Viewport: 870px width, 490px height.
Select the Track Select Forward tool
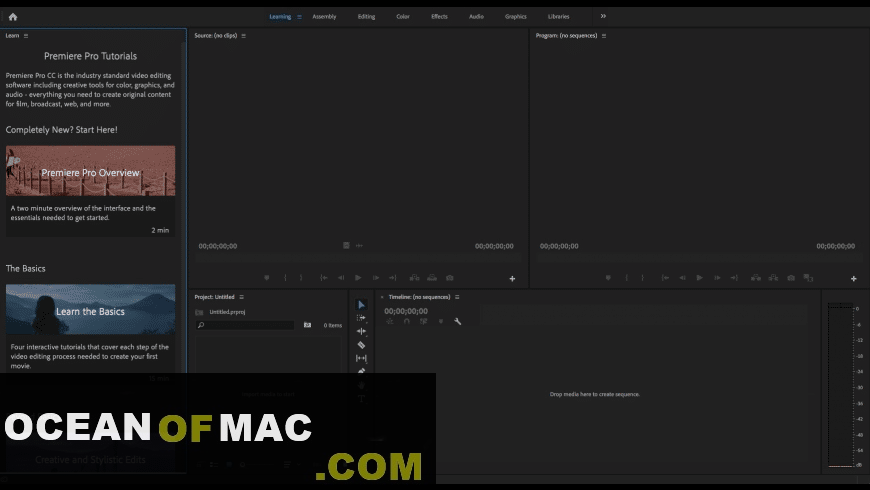(361, 318)
